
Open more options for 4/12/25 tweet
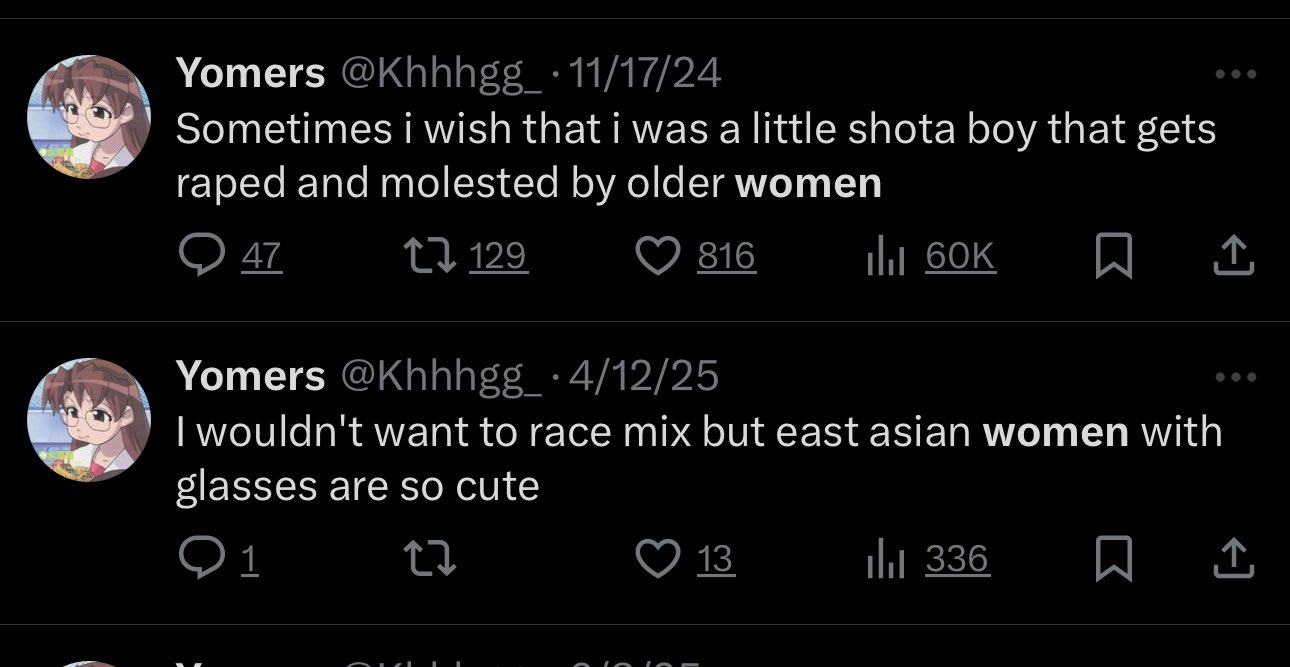tap(1234, 378)
